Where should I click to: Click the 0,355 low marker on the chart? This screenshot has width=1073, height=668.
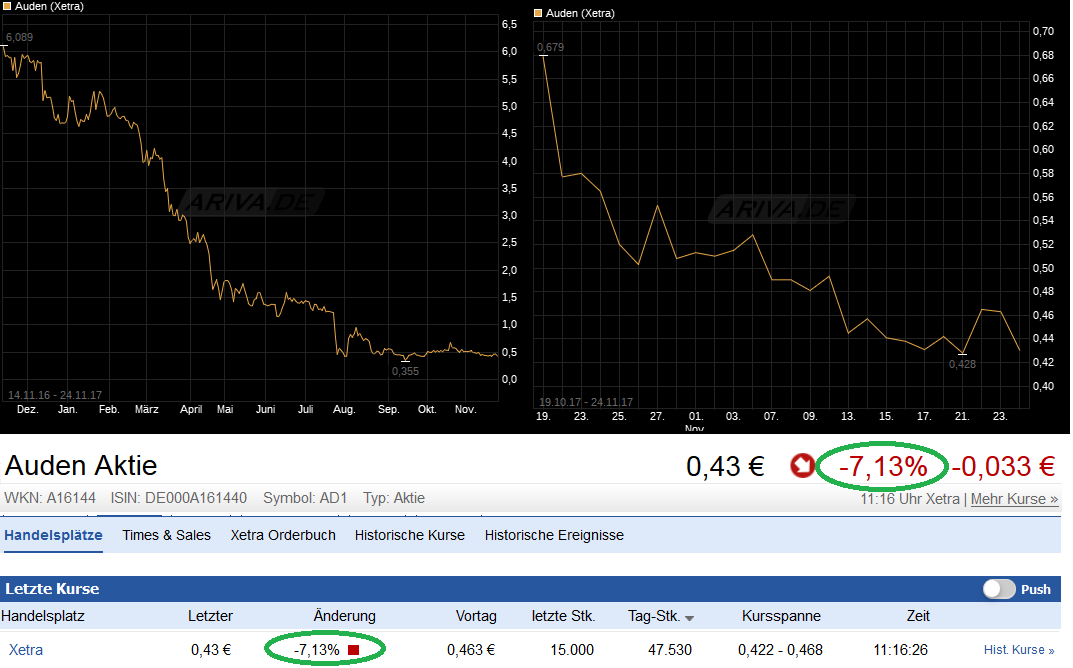[x=405, y=371]
